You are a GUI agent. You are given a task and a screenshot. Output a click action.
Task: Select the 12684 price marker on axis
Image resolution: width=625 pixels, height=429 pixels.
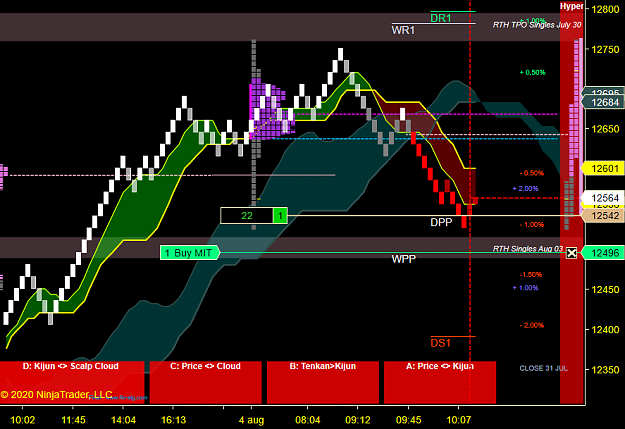click(603, 102)
